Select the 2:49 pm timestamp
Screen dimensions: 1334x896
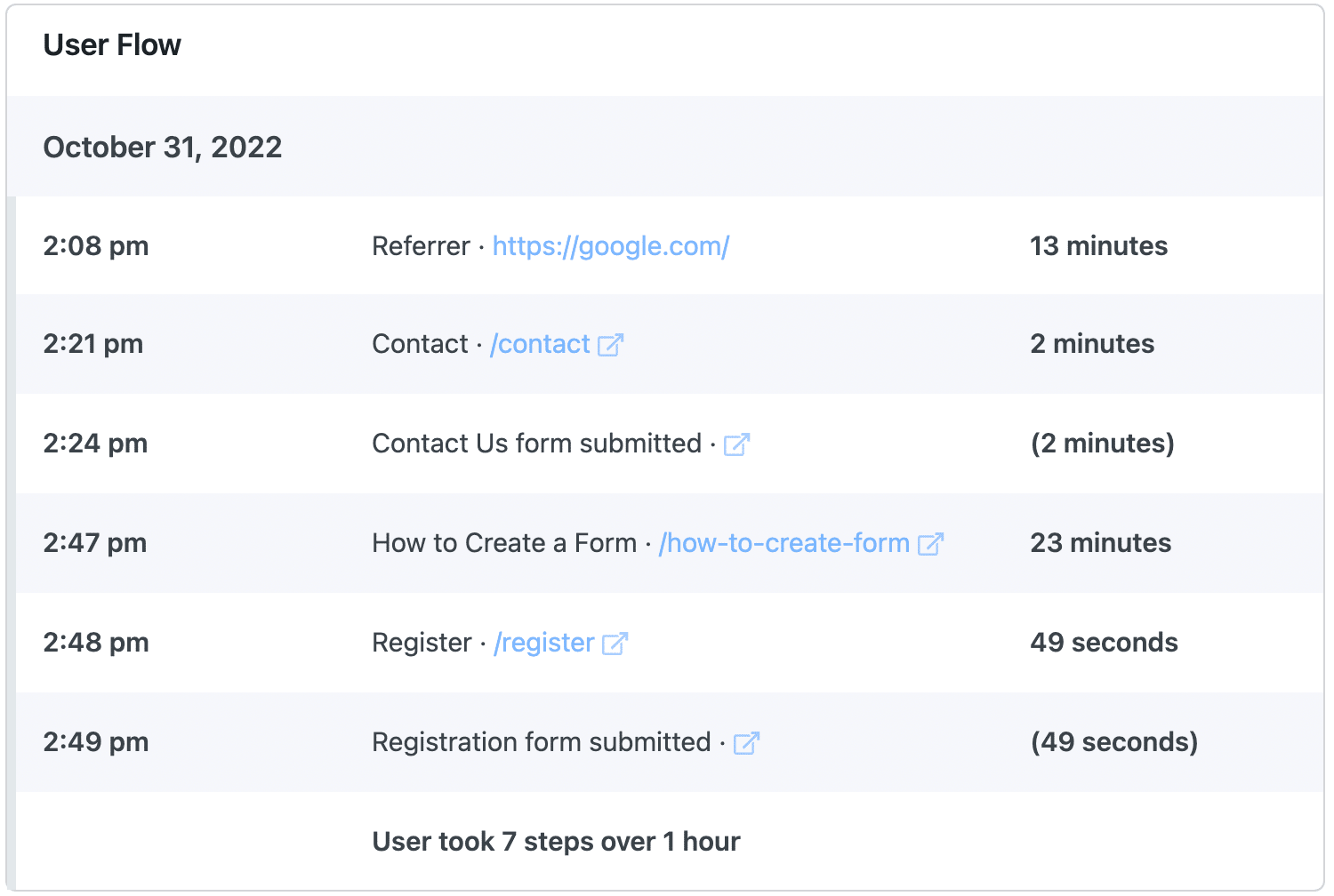point(96,742)
